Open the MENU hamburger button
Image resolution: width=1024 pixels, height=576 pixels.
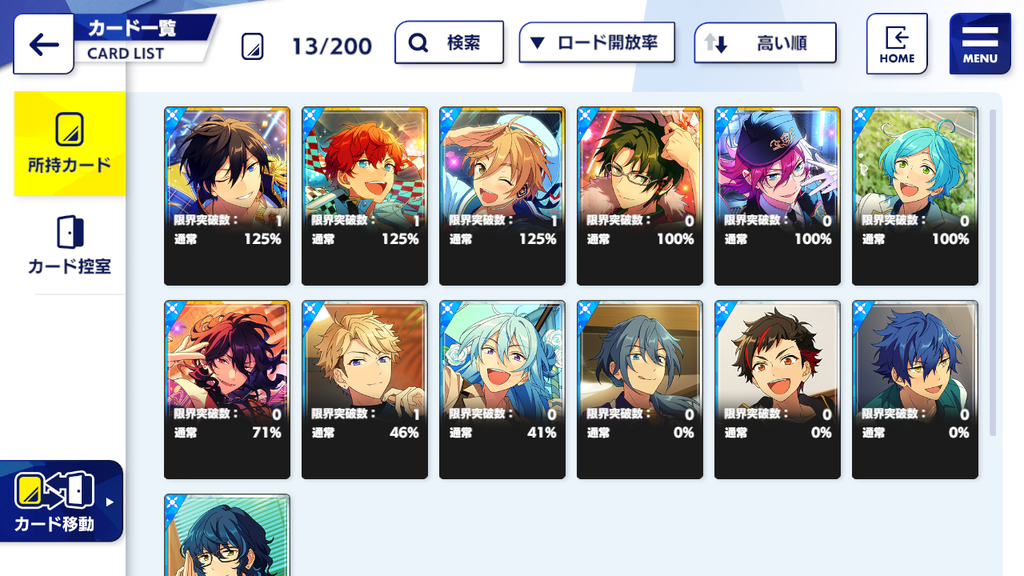click(x=980, y=44)
